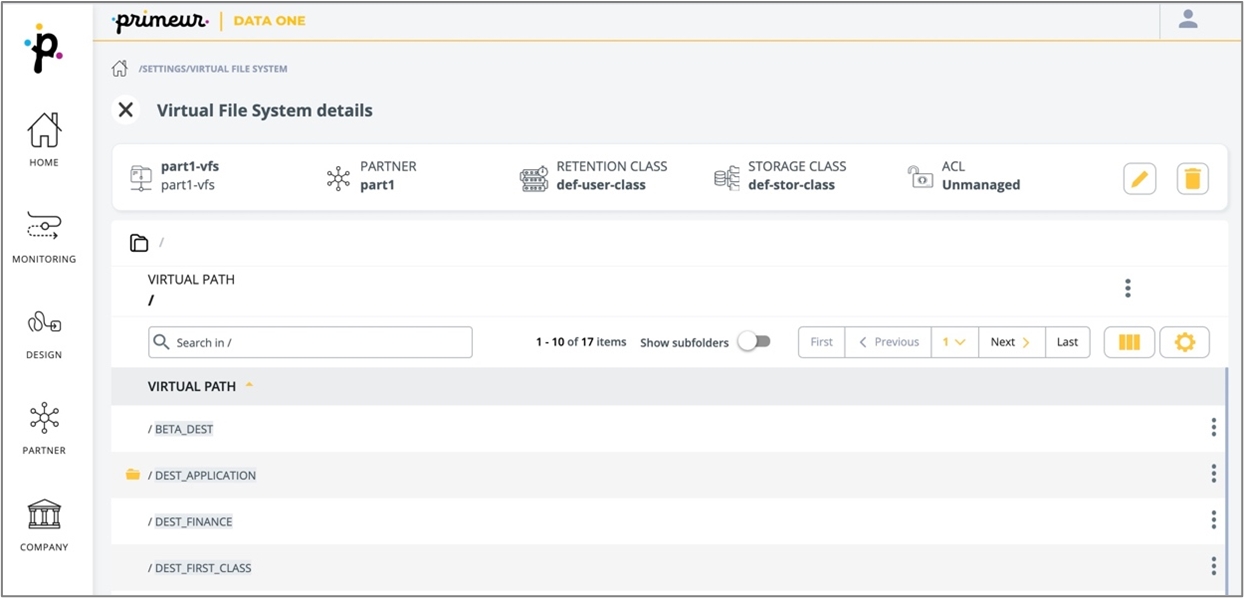This screenshot has width=1244, height=598.
Task: Open the column layout icon
Action: pos(1129,342)
